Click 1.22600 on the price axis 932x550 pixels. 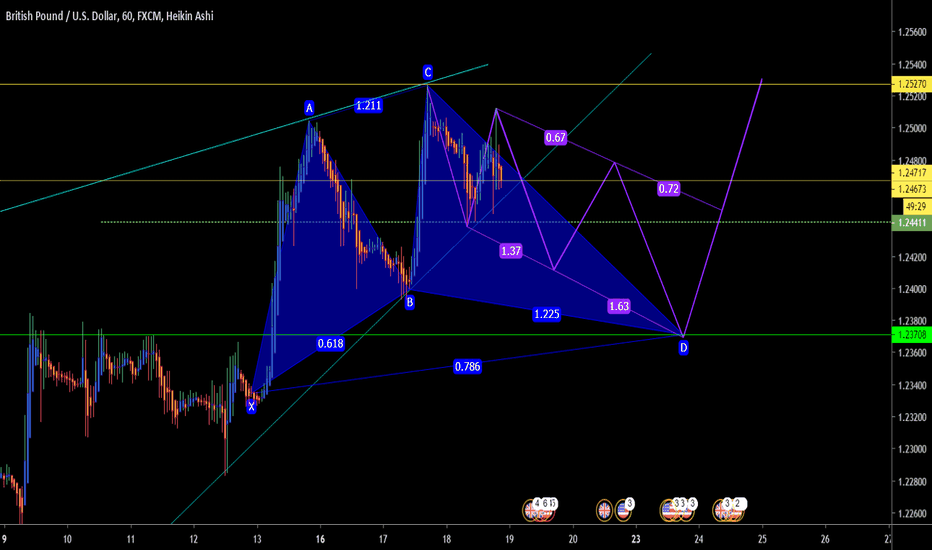[912, 514]
